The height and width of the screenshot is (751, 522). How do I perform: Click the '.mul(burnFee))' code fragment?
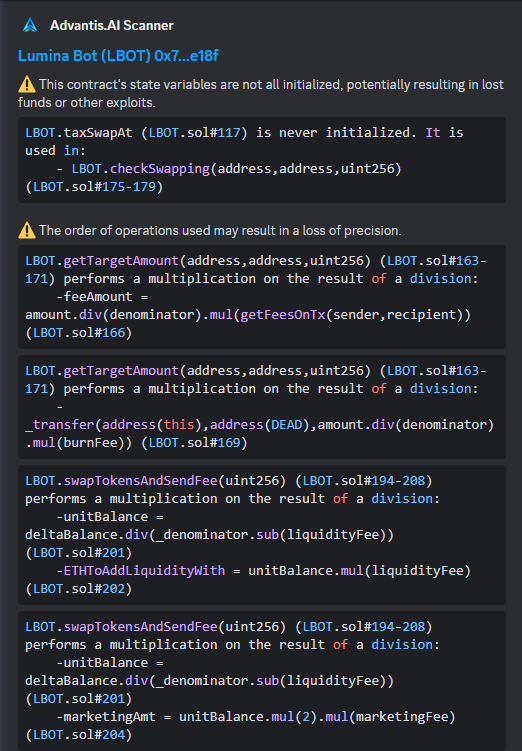click(x=79, y=443)
